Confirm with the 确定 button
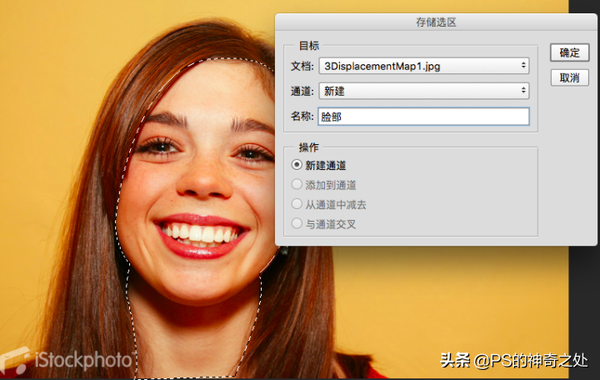 click(x=569, y=52)
